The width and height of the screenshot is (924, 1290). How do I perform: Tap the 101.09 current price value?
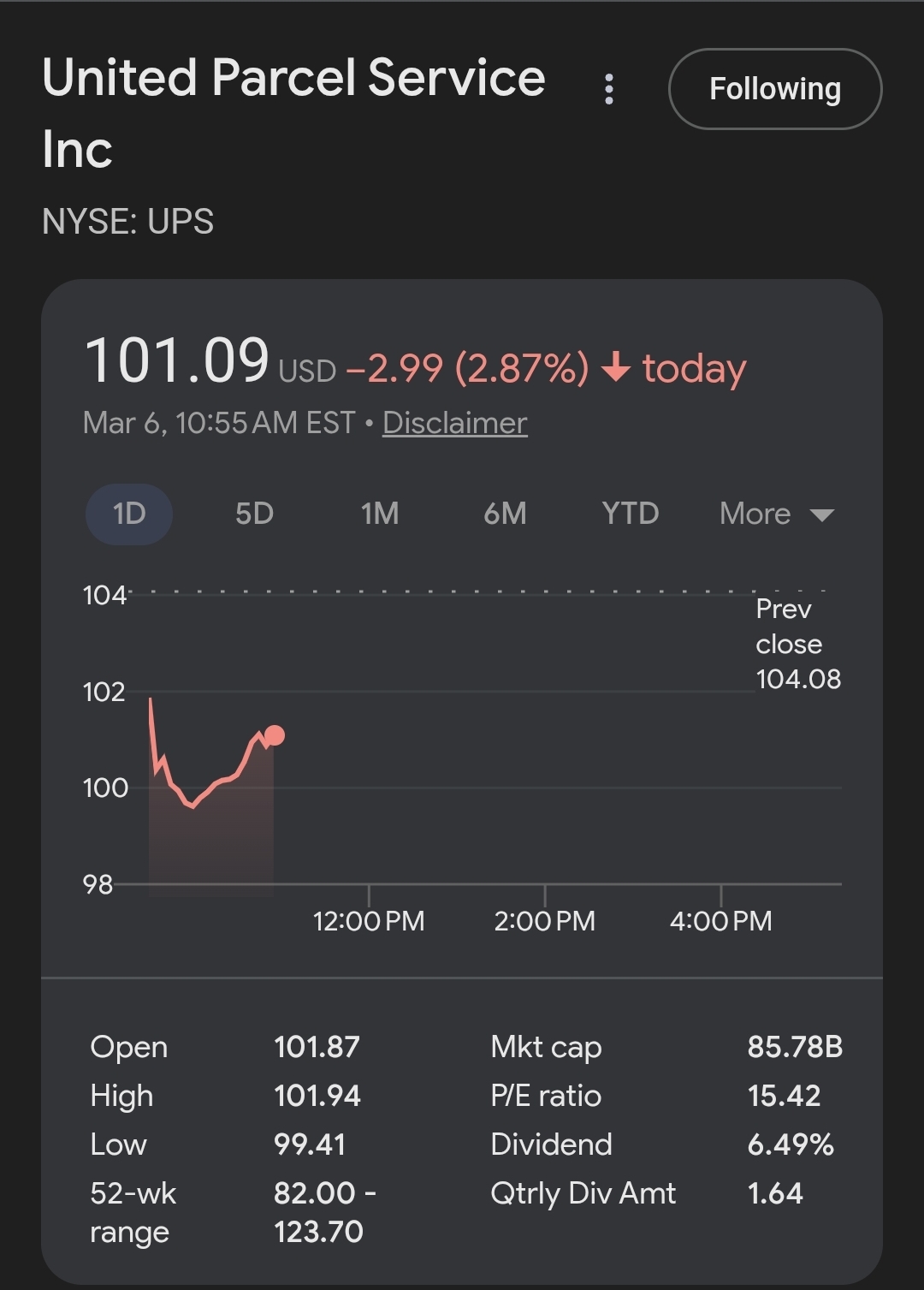(x=177, y=360)
